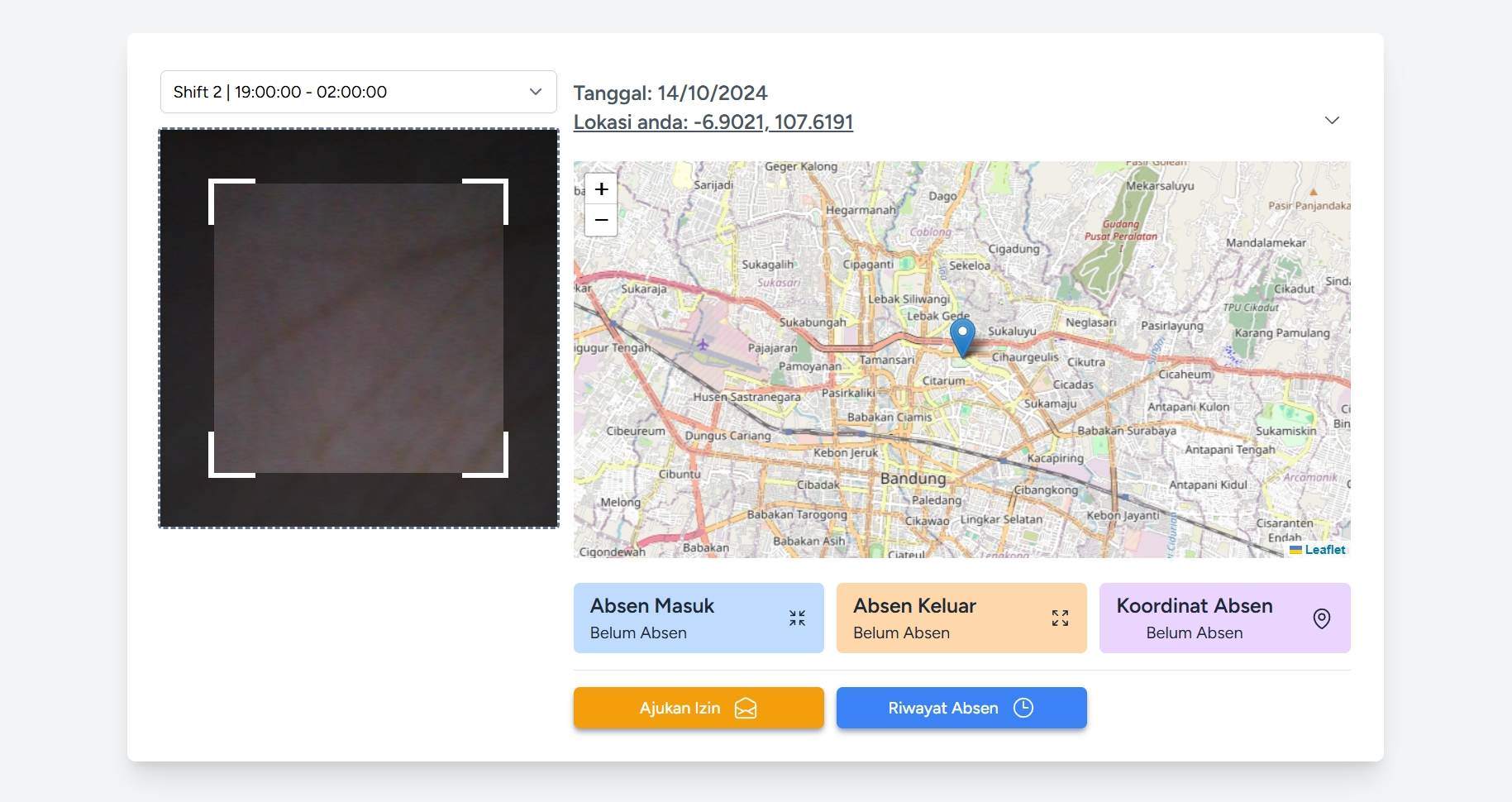Click the map zoom in plus button
1512x802 pixels.
(x=601, y=189)
